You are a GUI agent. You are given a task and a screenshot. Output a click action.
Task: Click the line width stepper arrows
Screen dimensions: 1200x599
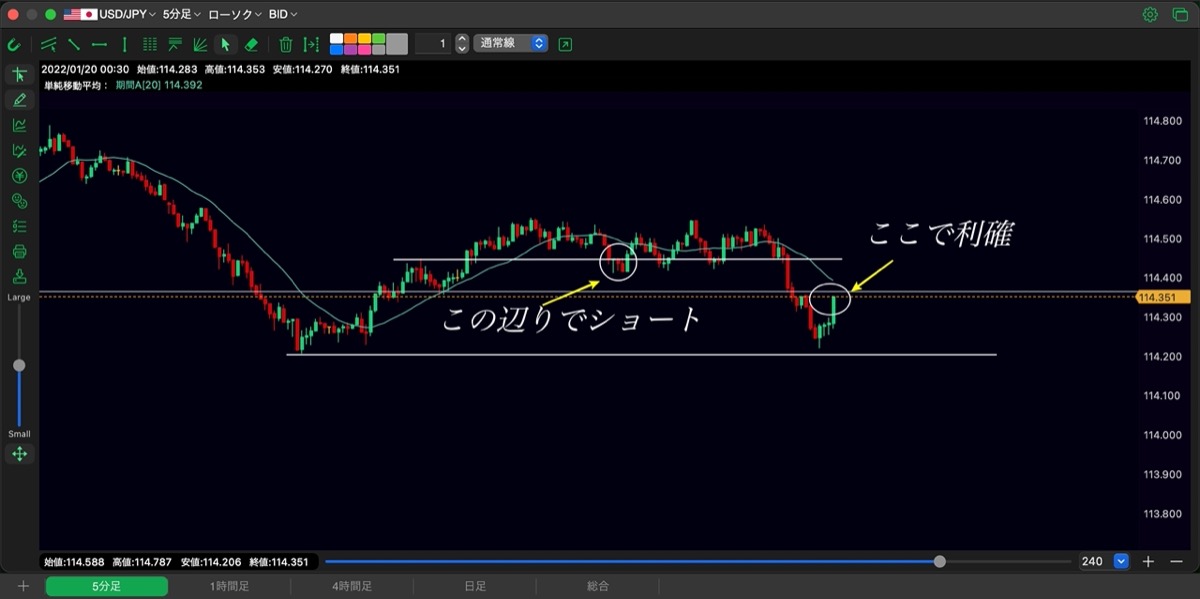point(461,44)
